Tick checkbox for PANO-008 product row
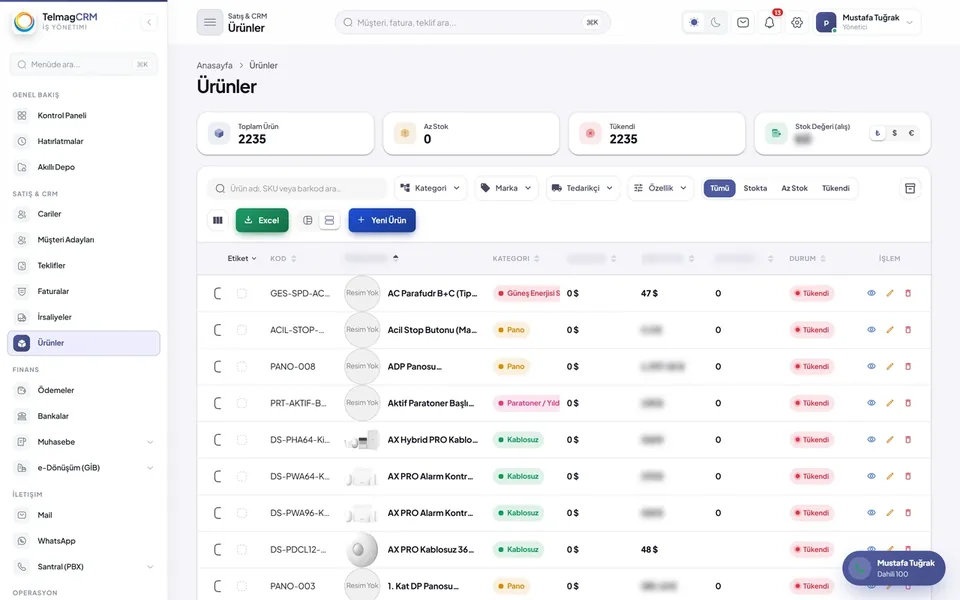Viewport: 960px width, 600px height. click(x=242, y=367)
